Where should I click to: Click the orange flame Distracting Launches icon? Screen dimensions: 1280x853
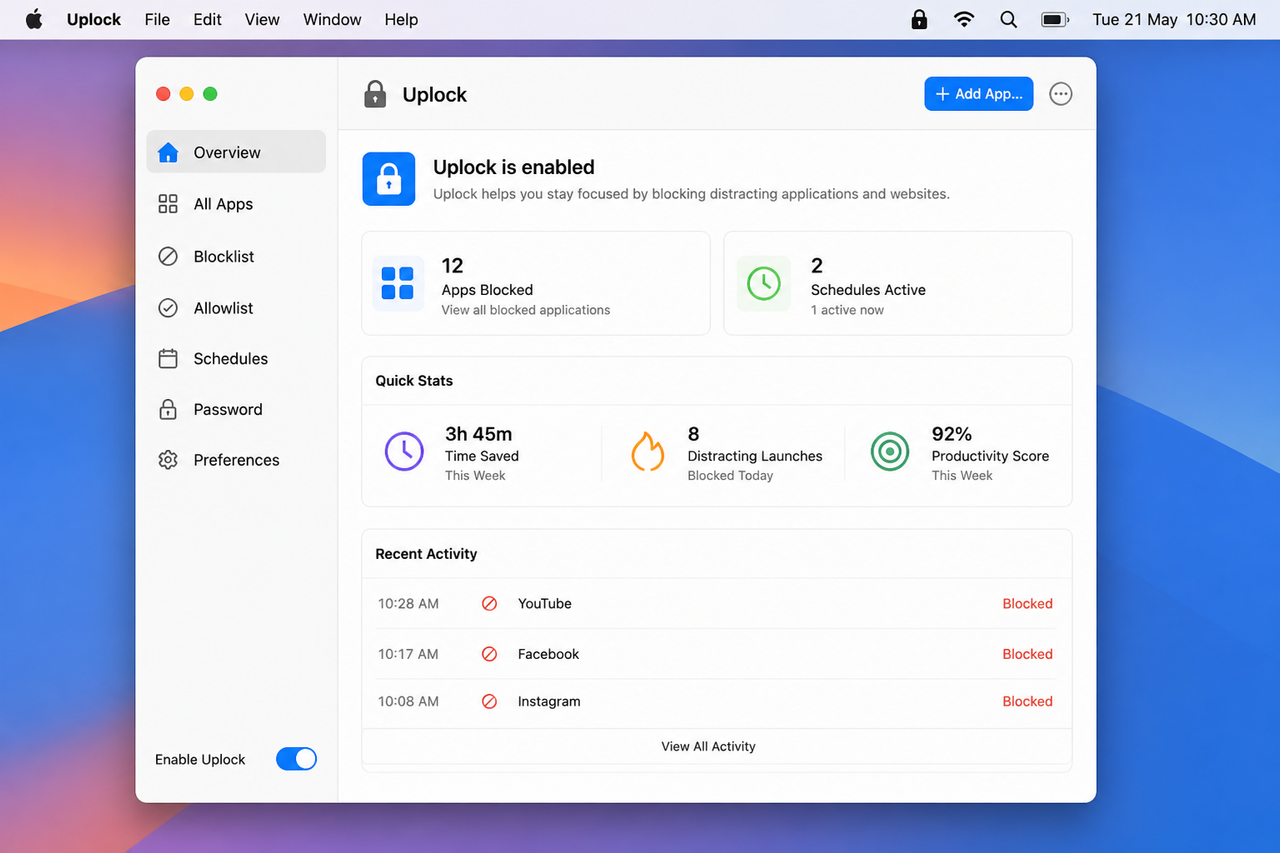pos(647,451)
